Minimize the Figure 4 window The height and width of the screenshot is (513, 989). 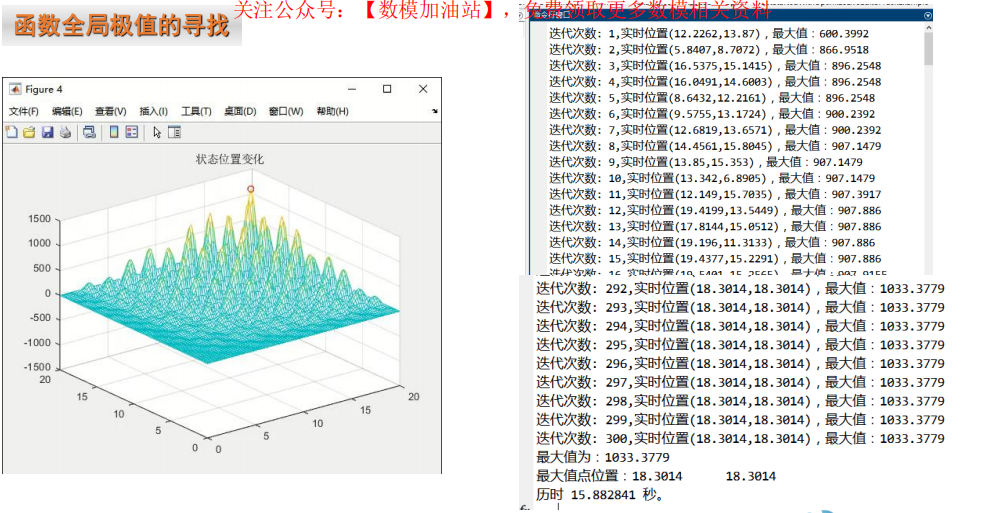pos(352,89)
